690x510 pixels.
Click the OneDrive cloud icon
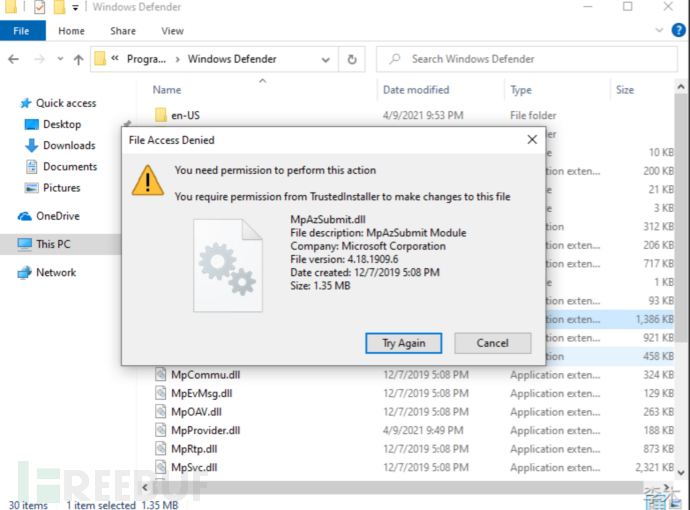point(25,216)
